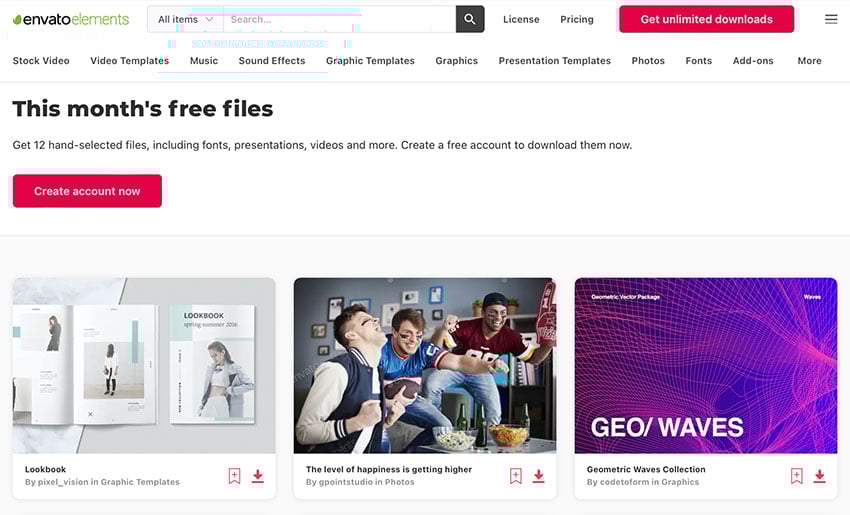Viewport: 850px width, 515px height.
Task: Open the More categories menu
Action: [x=809, y=61]
